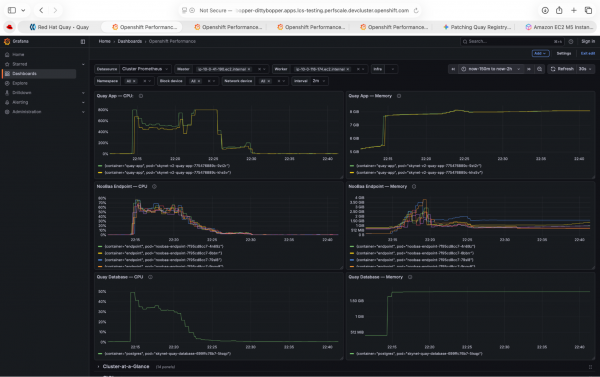The width and height of the screenshot is (600, 377).
Task: Show info for NooBaa Endpoint Memory panel
Action: pos(414,186)
